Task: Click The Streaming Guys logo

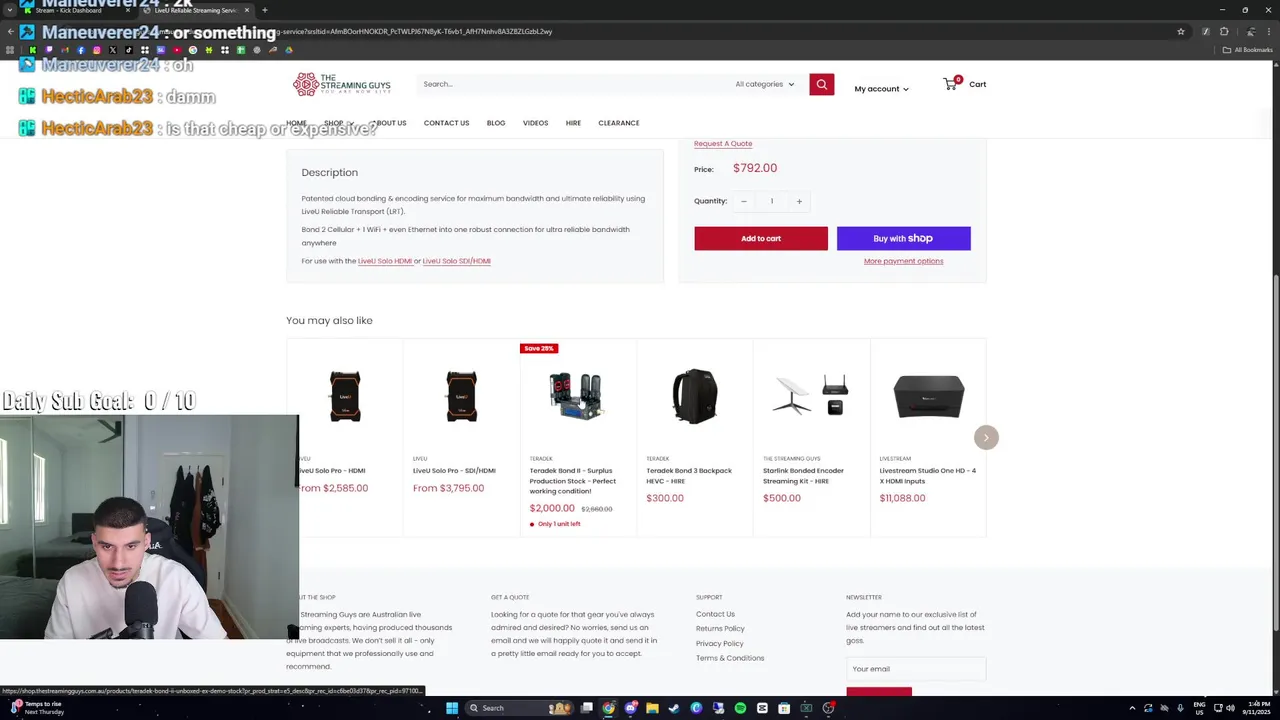Action: (342, 84)
